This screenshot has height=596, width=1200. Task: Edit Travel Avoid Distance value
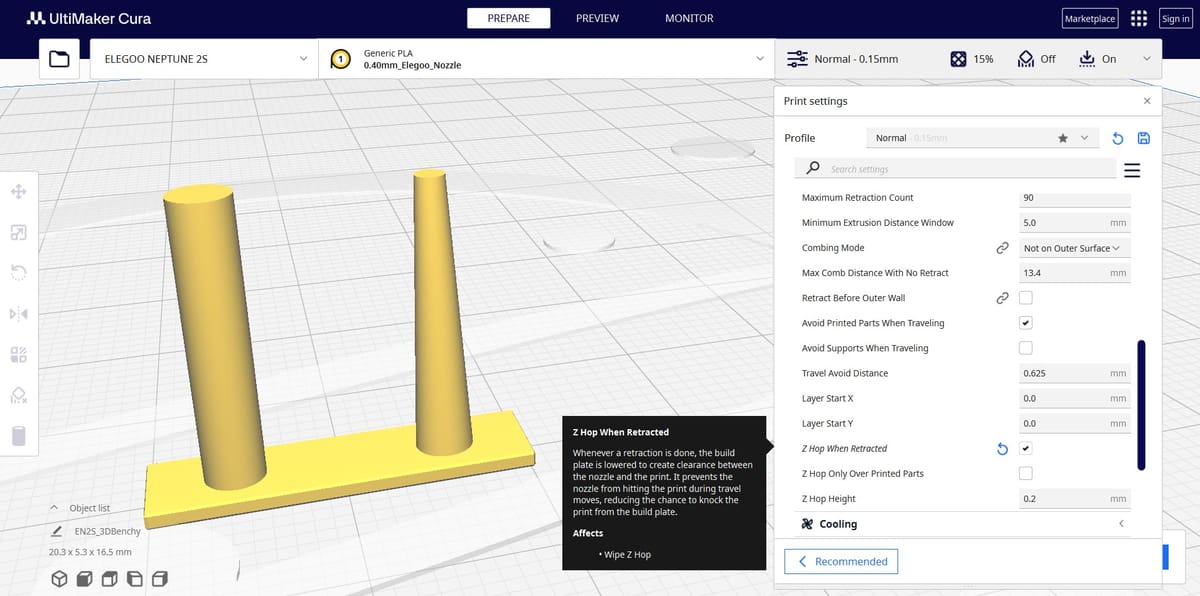(1074, 373)
